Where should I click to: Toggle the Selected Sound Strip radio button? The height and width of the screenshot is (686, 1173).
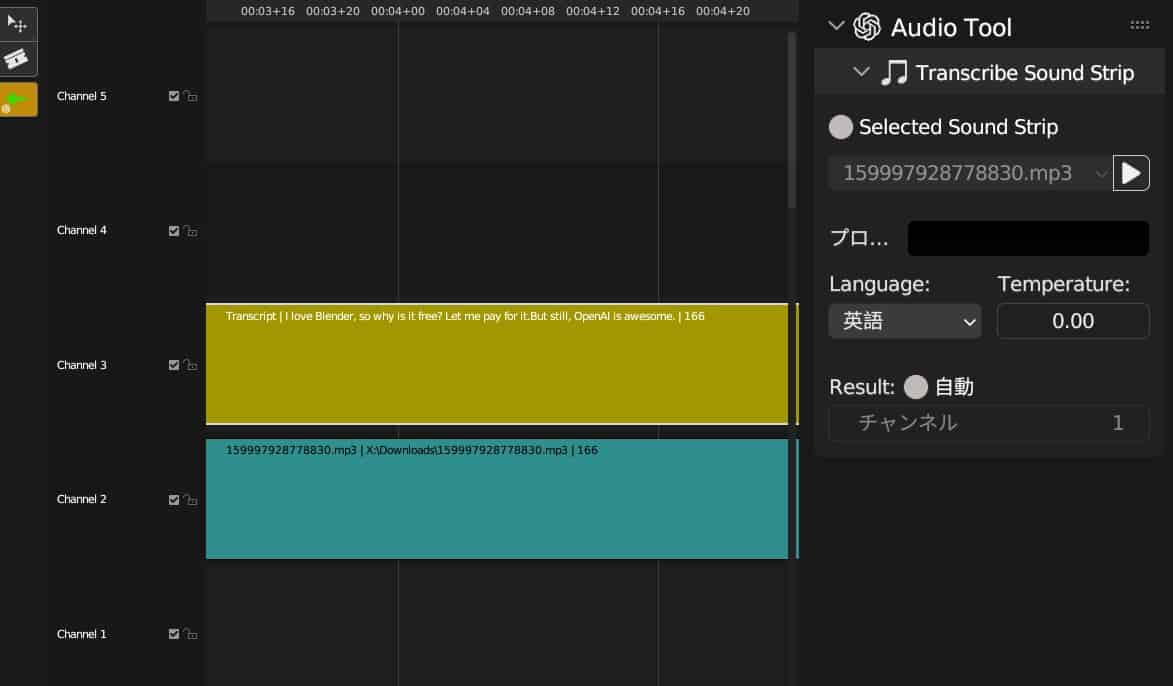[x=840, y=127]
